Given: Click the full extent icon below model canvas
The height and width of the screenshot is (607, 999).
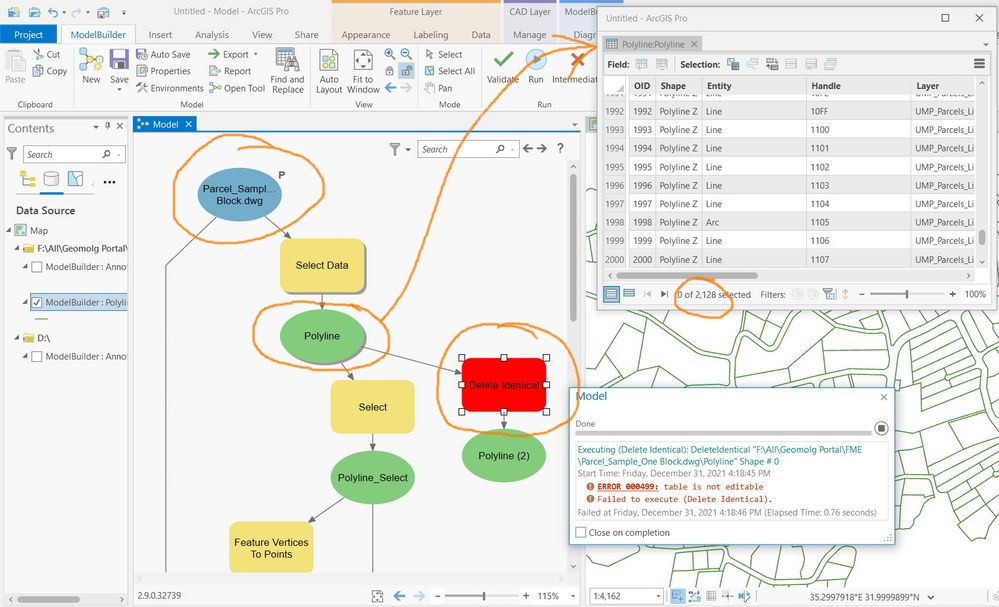Looking at the screenshot, I should pyautogui.click(x=377, y=596).
